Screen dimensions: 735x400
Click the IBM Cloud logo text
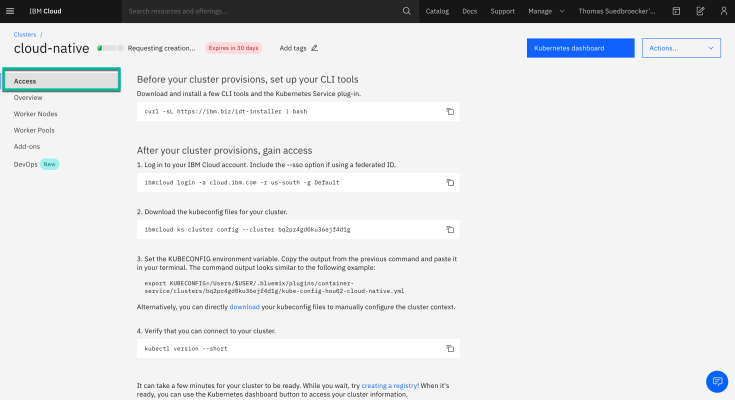pos(45,11)
